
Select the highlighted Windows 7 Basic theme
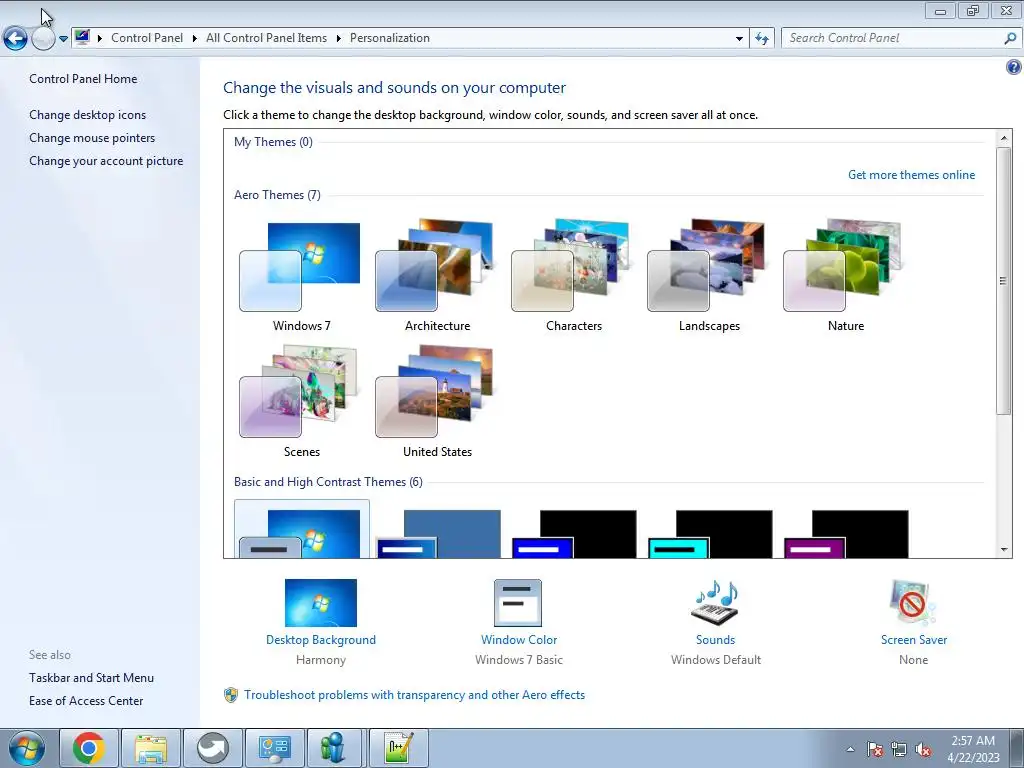click(301, 530)
